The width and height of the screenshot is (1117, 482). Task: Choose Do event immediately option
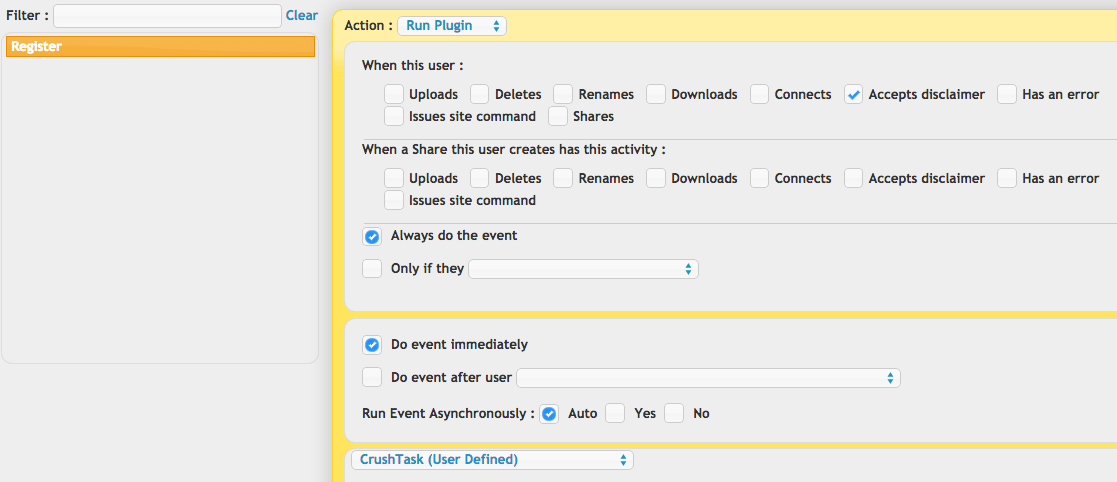click(372, 345)
